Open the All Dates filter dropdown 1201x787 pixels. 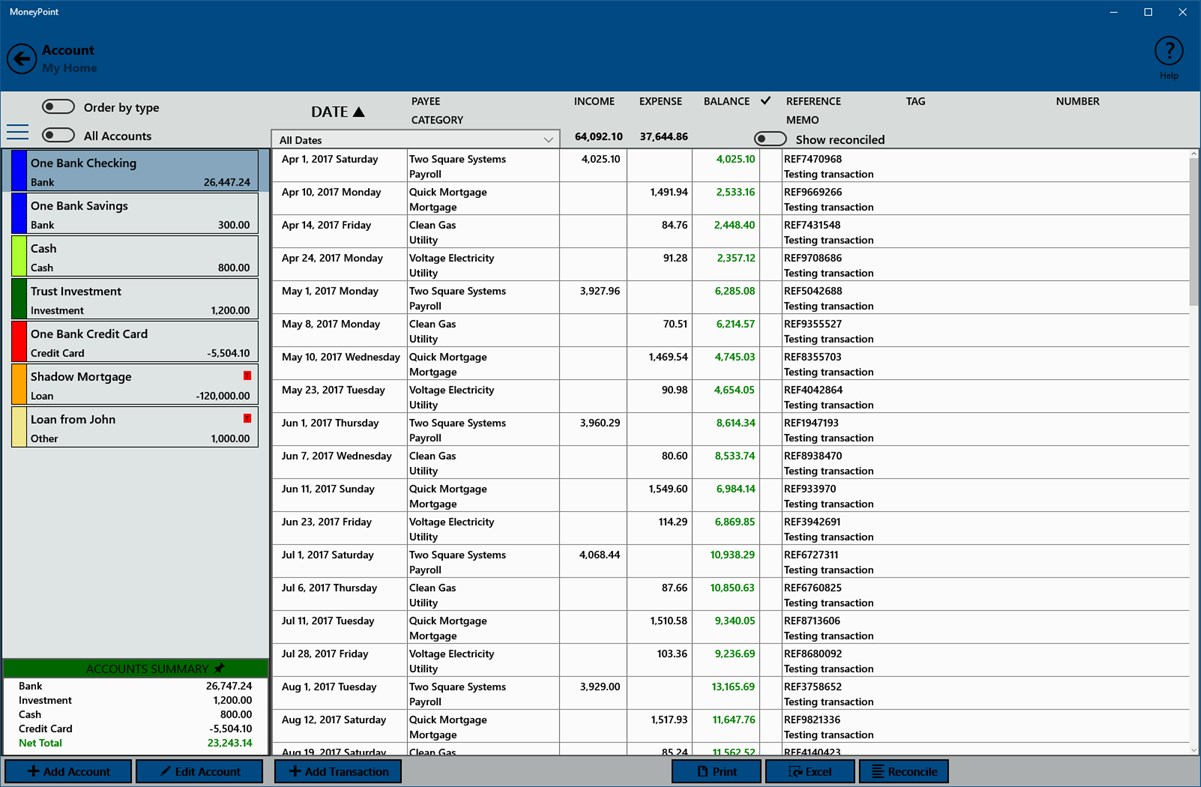pyautogui.click(x=414, y=137)
